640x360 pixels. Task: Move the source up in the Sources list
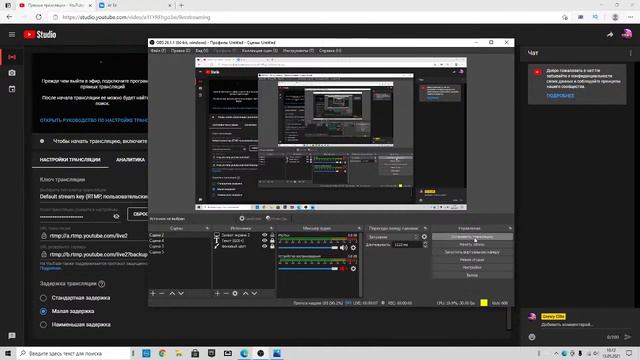[x=245, y=293]
